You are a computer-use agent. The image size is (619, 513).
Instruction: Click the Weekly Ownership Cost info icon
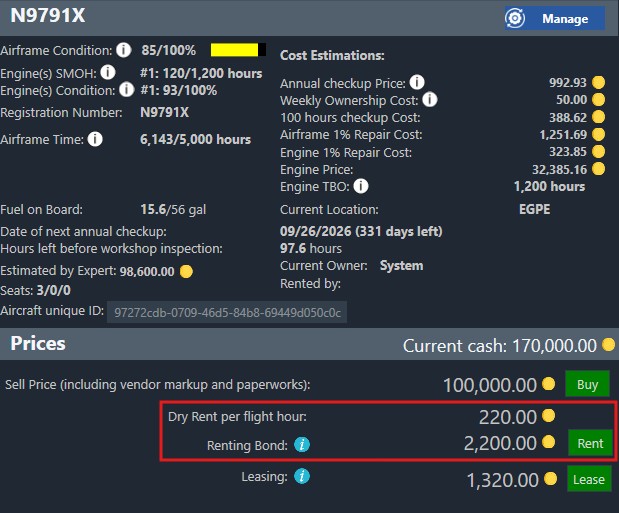pyautogui.click(x=429, y=100)
